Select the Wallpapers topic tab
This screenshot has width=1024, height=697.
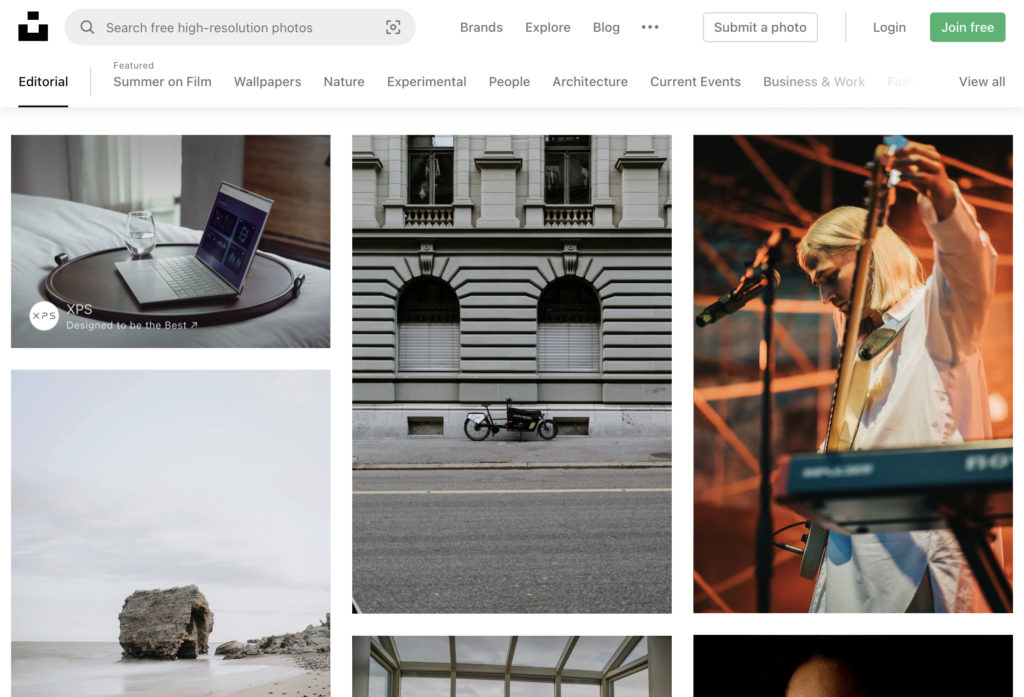pos(267,82)
